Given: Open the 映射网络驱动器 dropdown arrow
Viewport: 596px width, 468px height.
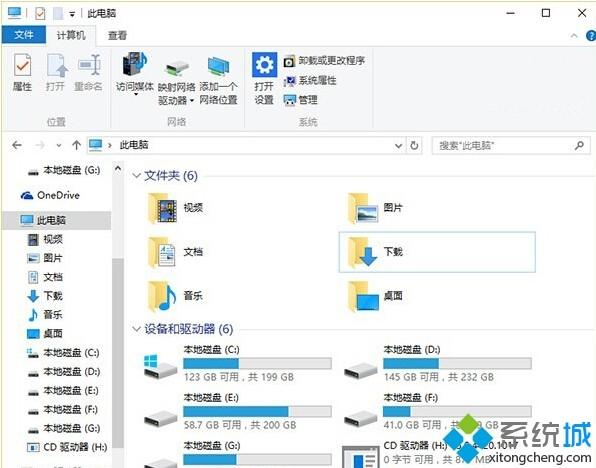Looking at the screenshot, I should pos(192,100).
